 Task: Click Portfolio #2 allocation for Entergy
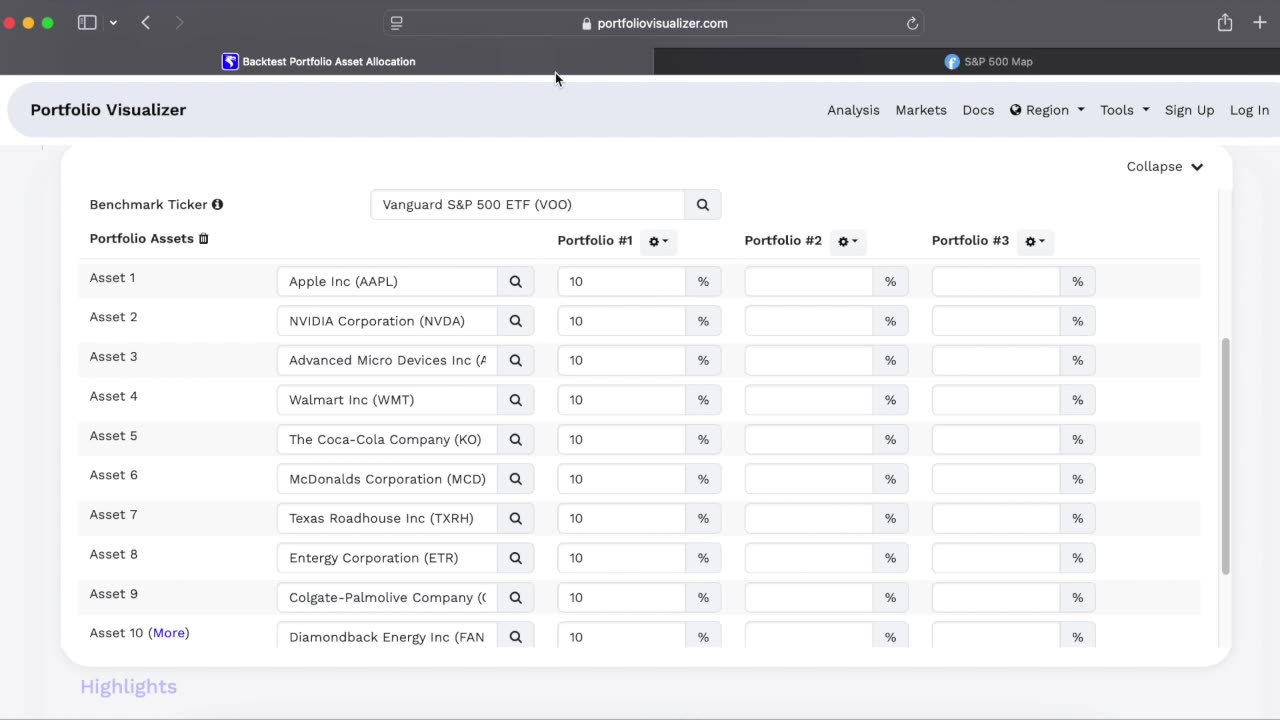pos(809,558)
